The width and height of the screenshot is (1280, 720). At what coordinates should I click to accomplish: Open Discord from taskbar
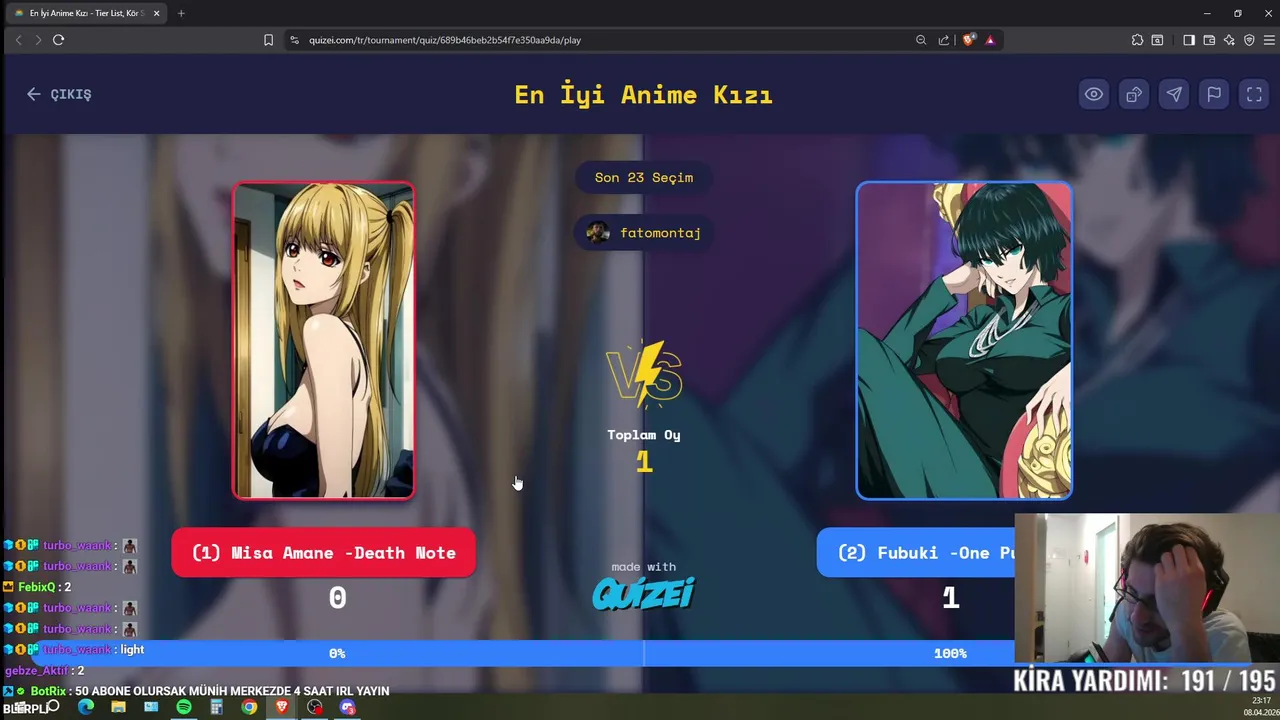(x=347, y=707)
